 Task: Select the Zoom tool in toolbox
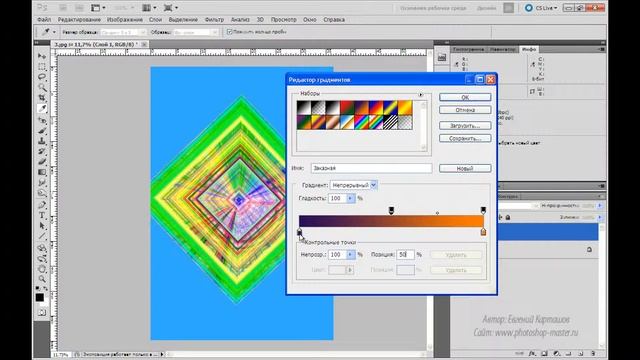42,279
